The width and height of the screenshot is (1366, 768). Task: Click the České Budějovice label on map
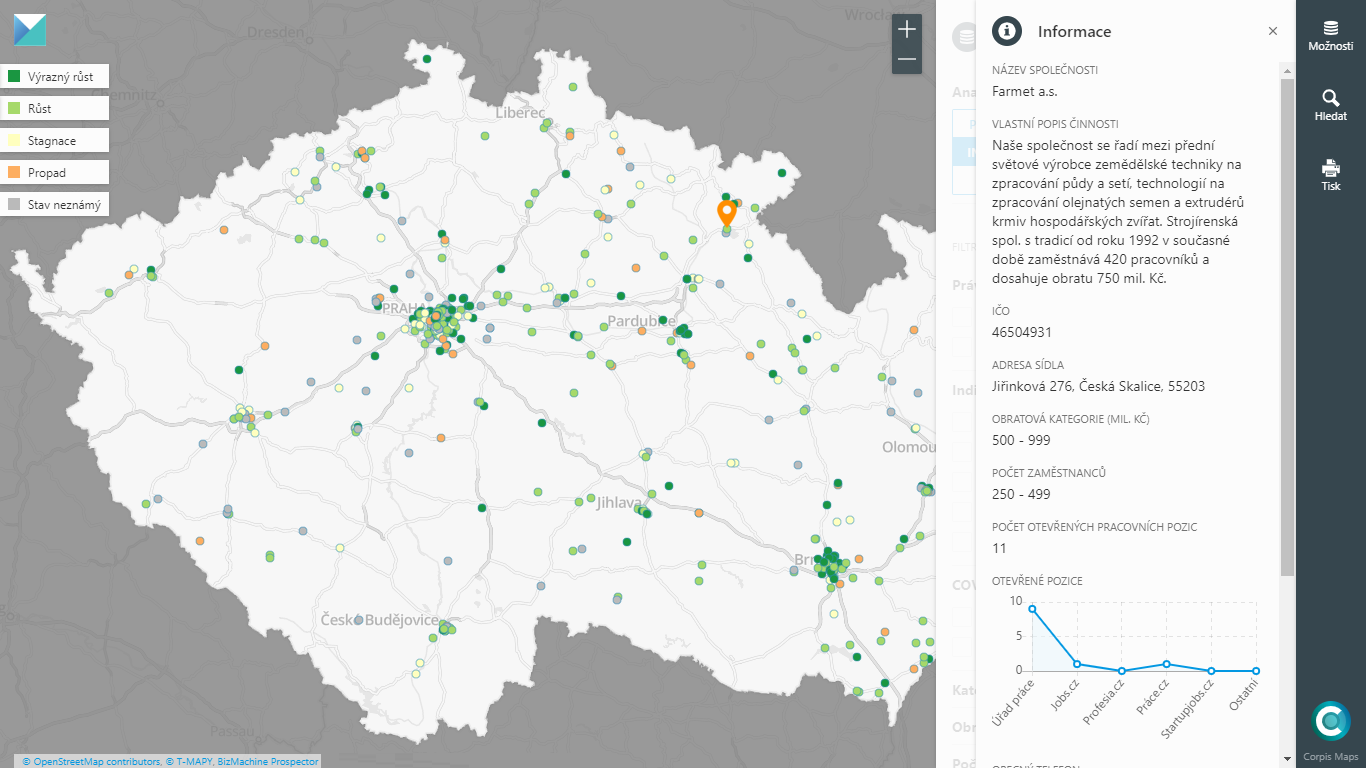pos(379,620)
